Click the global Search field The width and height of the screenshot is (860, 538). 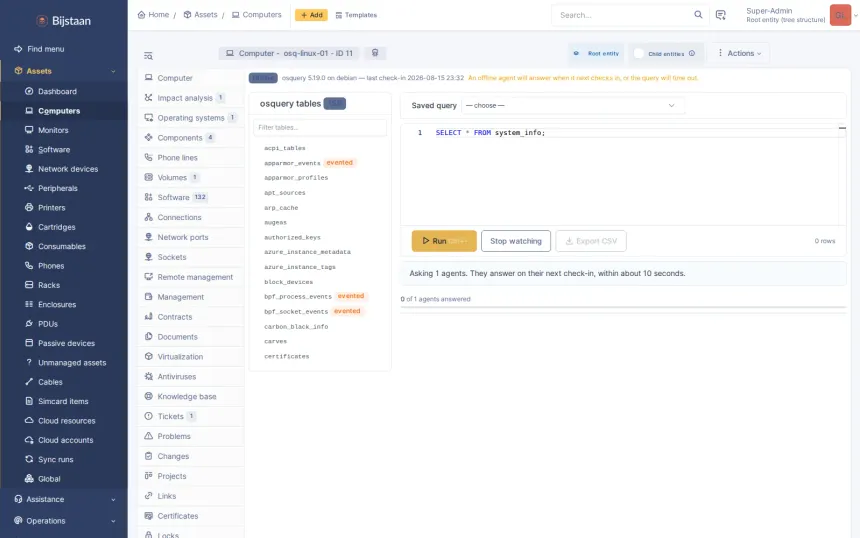tap(625, 15)
